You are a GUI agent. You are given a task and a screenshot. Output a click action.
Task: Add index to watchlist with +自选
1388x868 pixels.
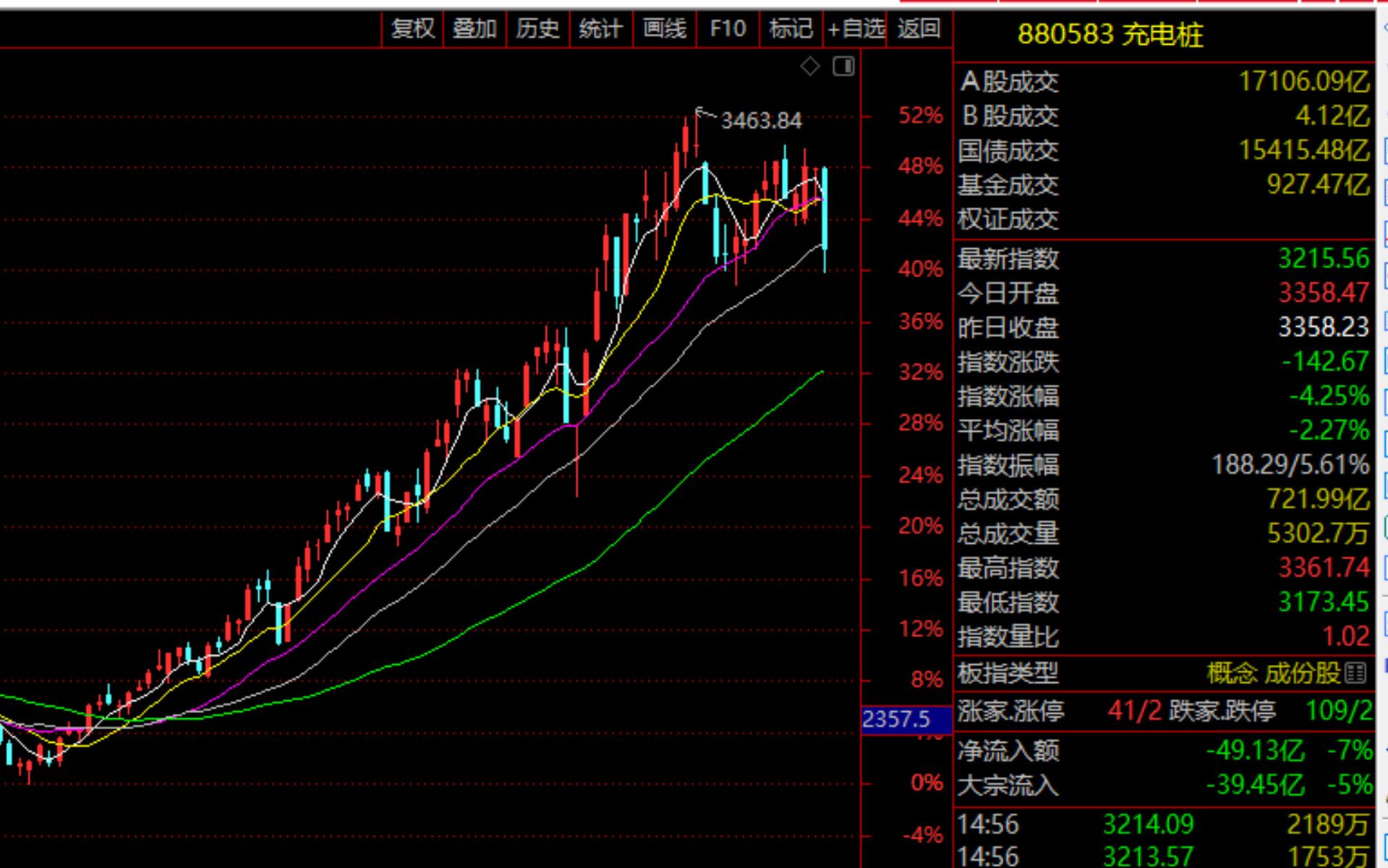coord(856,29)
